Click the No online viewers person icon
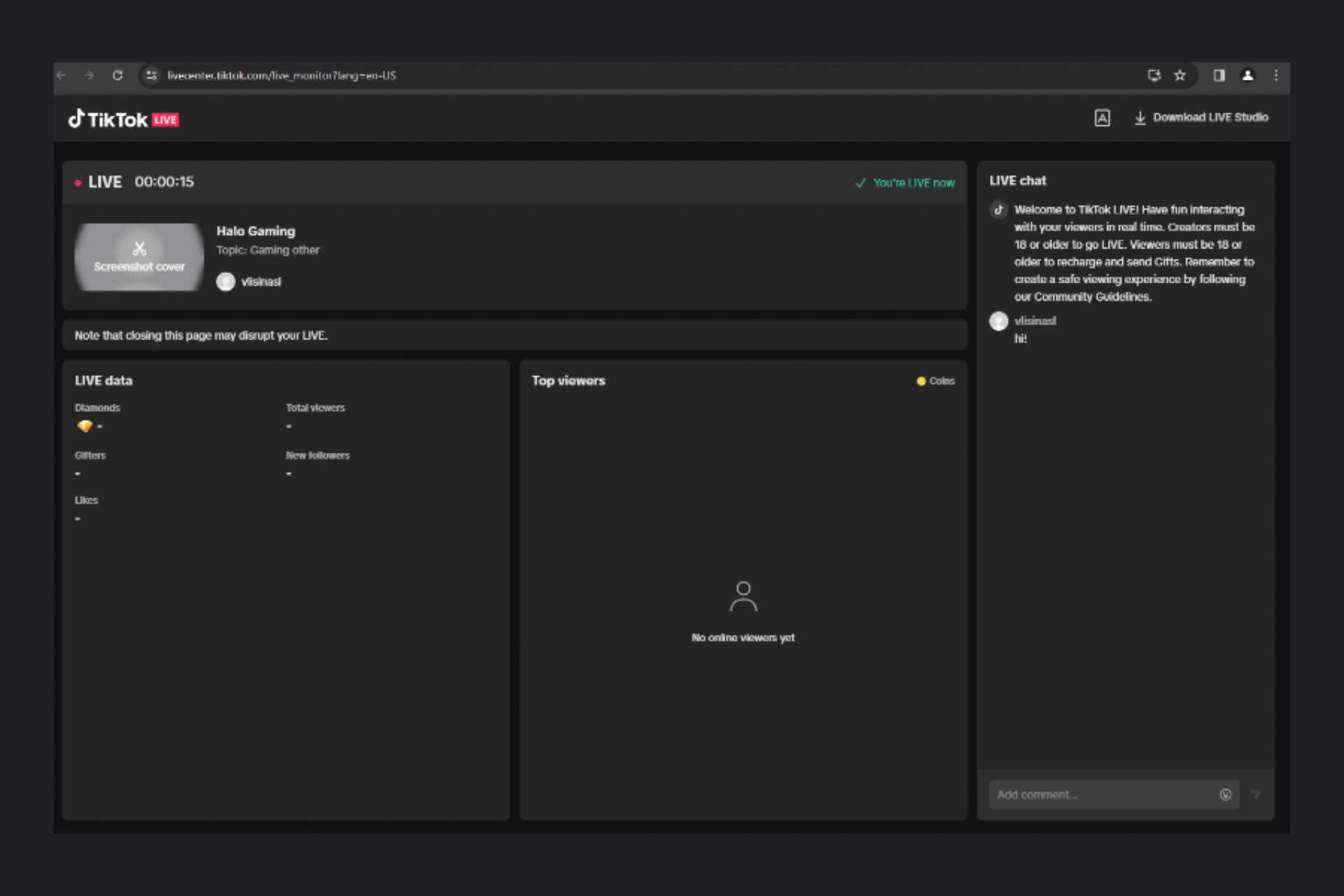 [743, 596]
